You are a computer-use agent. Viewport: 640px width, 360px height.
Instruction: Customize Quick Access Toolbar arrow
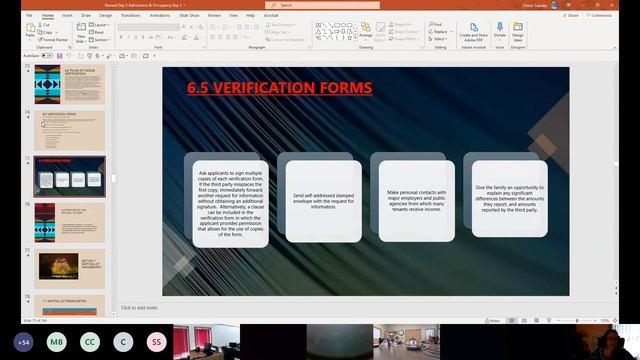(155, 56)
